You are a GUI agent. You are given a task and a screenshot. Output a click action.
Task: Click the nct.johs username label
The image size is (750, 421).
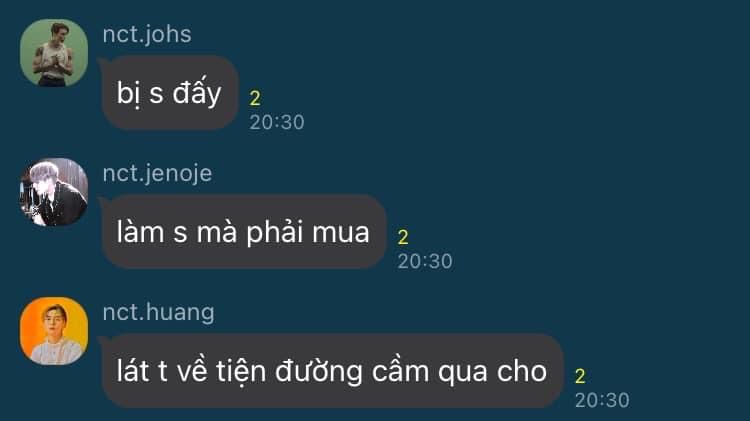pyautogui.click(x=147, y=34)
